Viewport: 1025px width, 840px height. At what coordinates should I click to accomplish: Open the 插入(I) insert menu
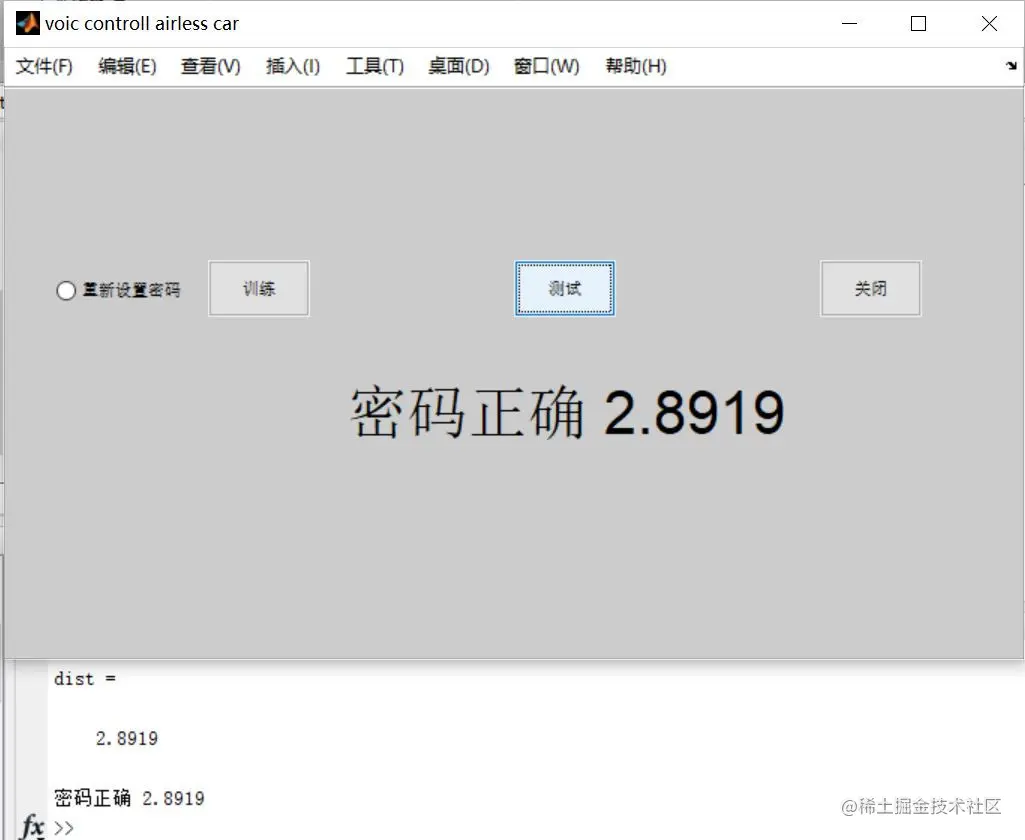point(291,66)
